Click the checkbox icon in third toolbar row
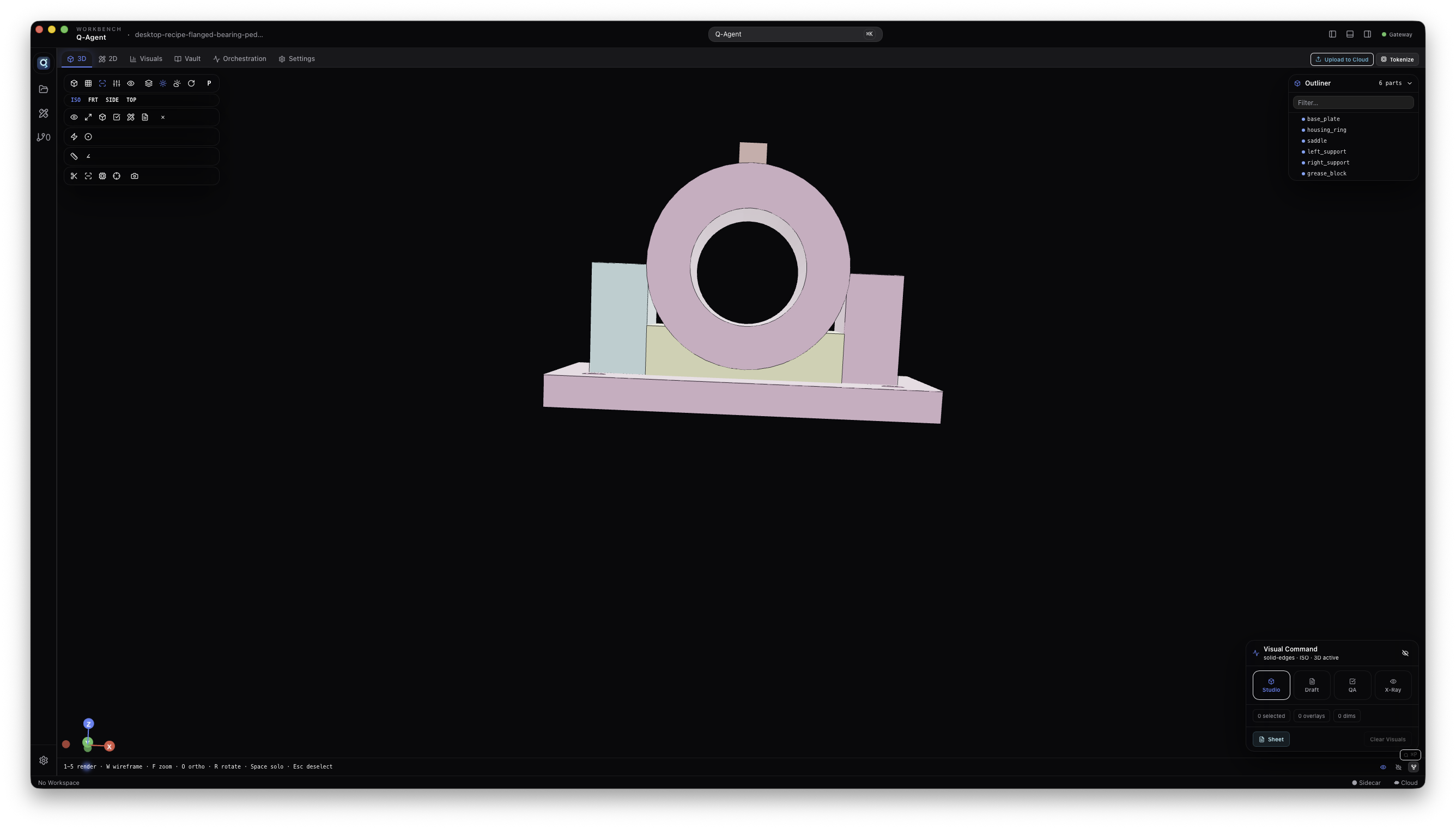 tap(117, 117)
